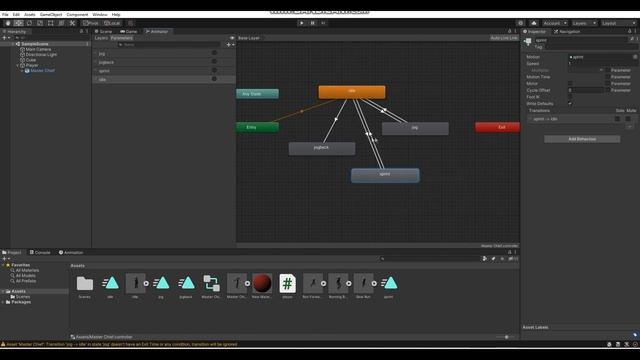Switch to the Navigation tab
The width and height of the screenshot is (640, 360).
click(x=567, y=31)
